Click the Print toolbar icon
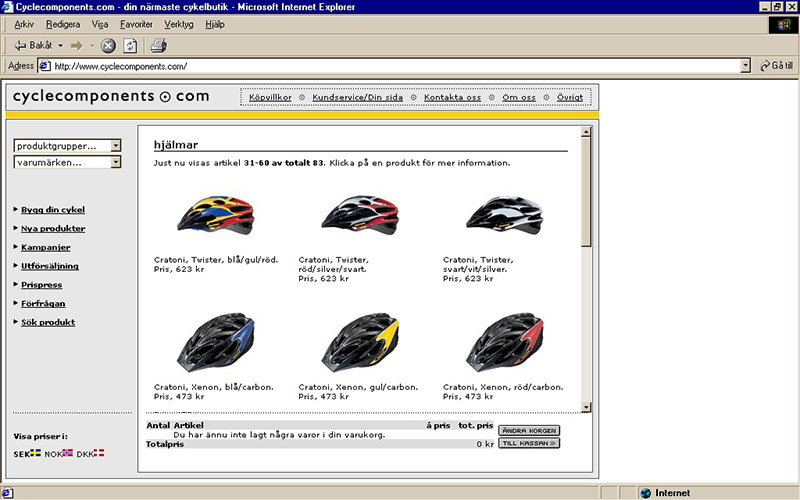Viewport: 800px width, 500px height. [x=158, y=46]
